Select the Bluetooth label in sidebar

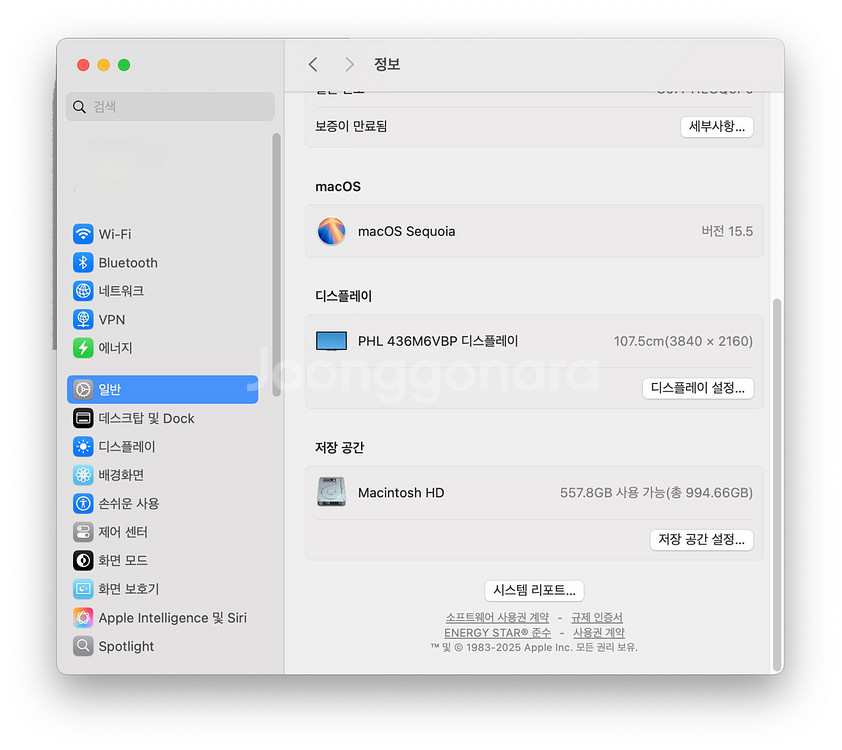(128, 263)
